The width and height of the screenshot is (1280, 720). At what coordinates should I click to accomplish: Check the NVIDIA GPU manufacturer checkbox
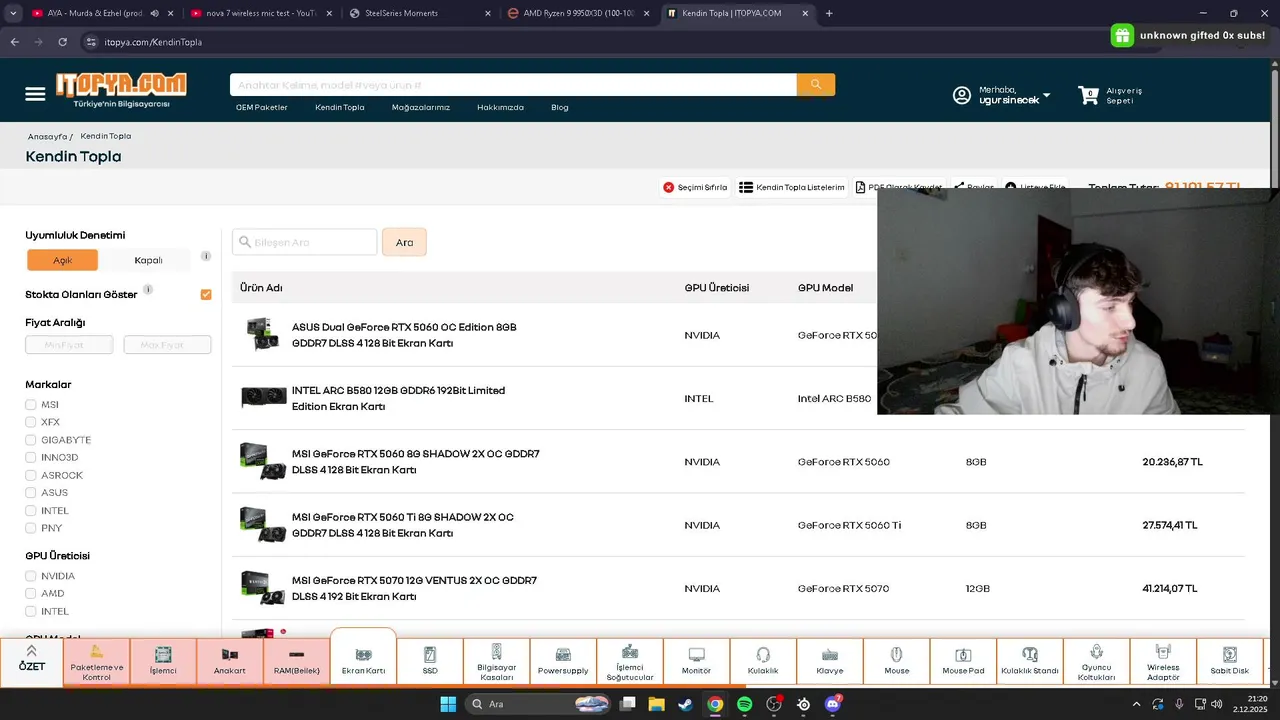pyautogui.click(x=31, y=576)
